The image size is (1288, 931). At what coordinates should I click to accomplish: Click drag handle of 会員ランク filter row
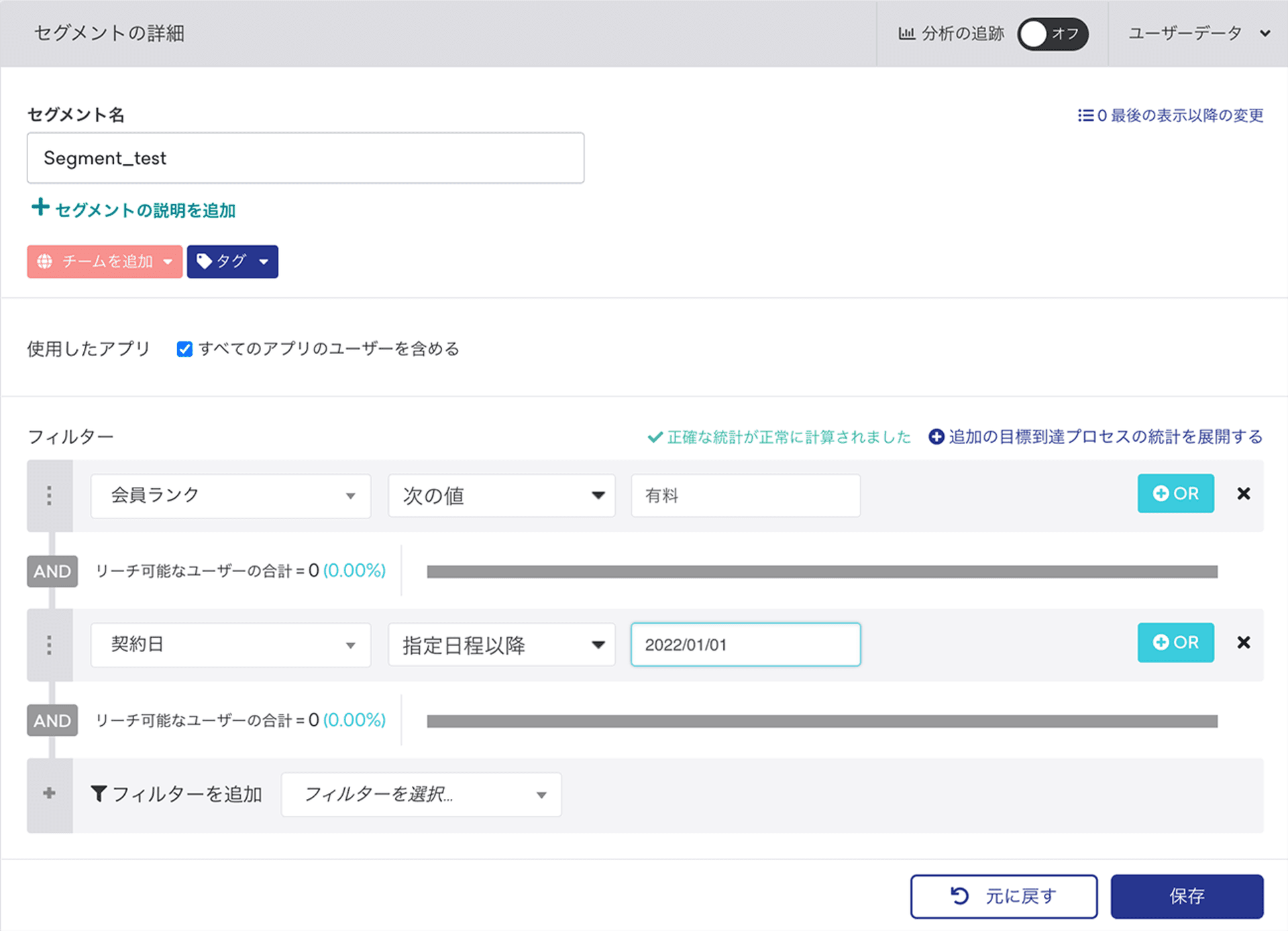point(49,496)
